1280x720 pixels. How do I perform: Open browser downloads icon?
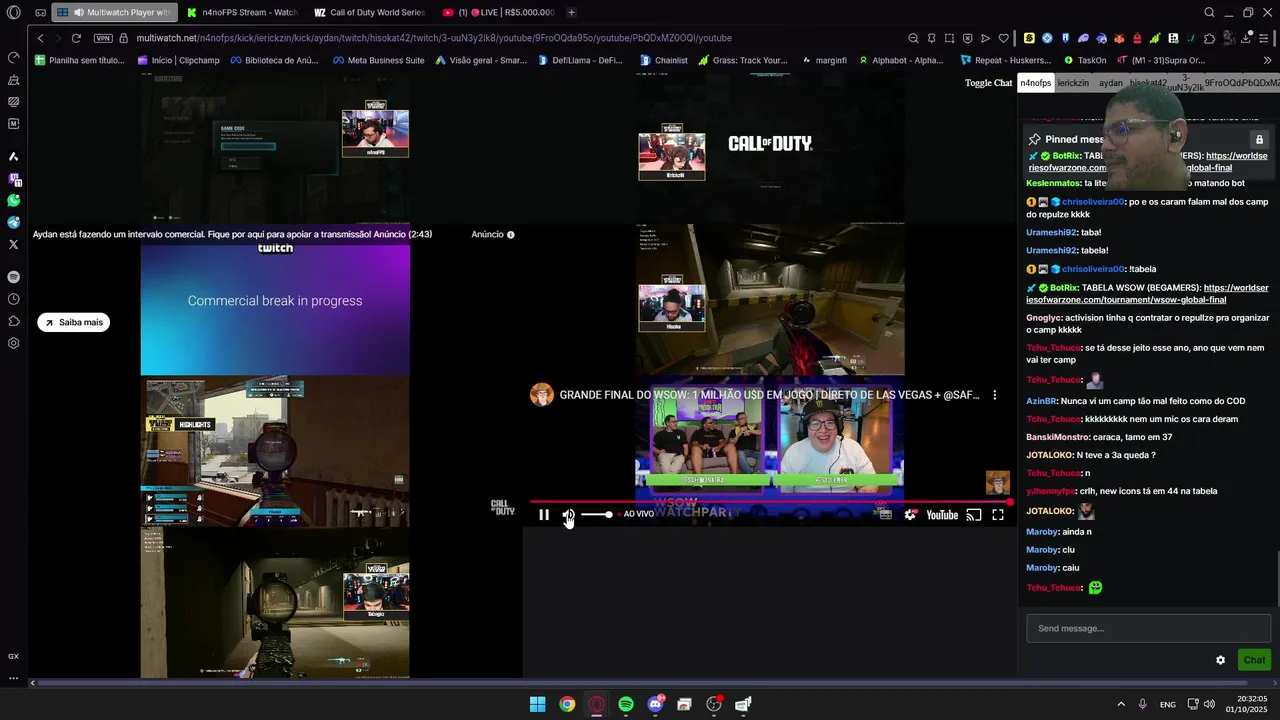pos(1246,38)
